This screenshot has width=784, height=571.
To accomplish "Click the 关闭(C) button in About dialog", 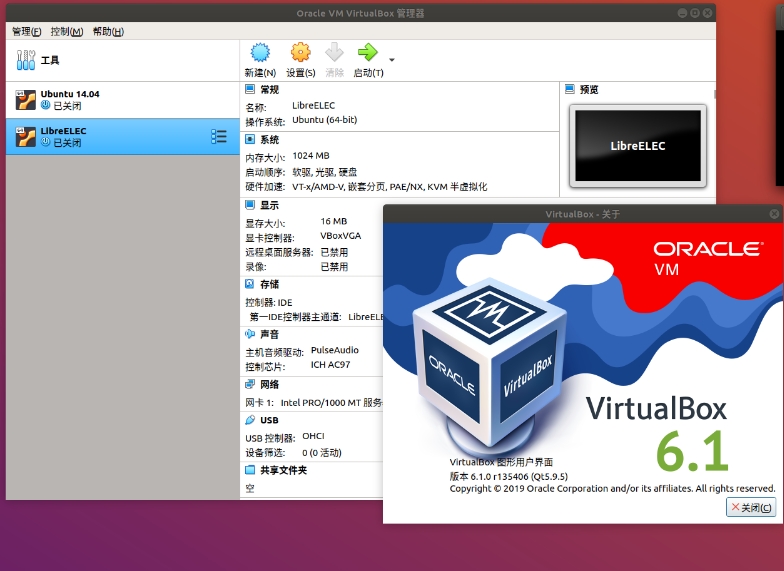I will pos(751,508).
